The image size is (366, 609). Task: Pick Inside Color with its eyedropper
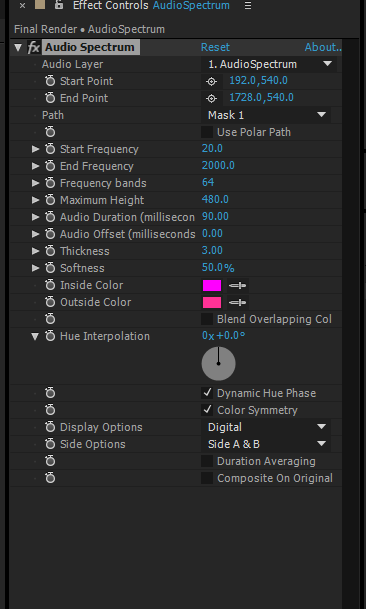[237, 286]
